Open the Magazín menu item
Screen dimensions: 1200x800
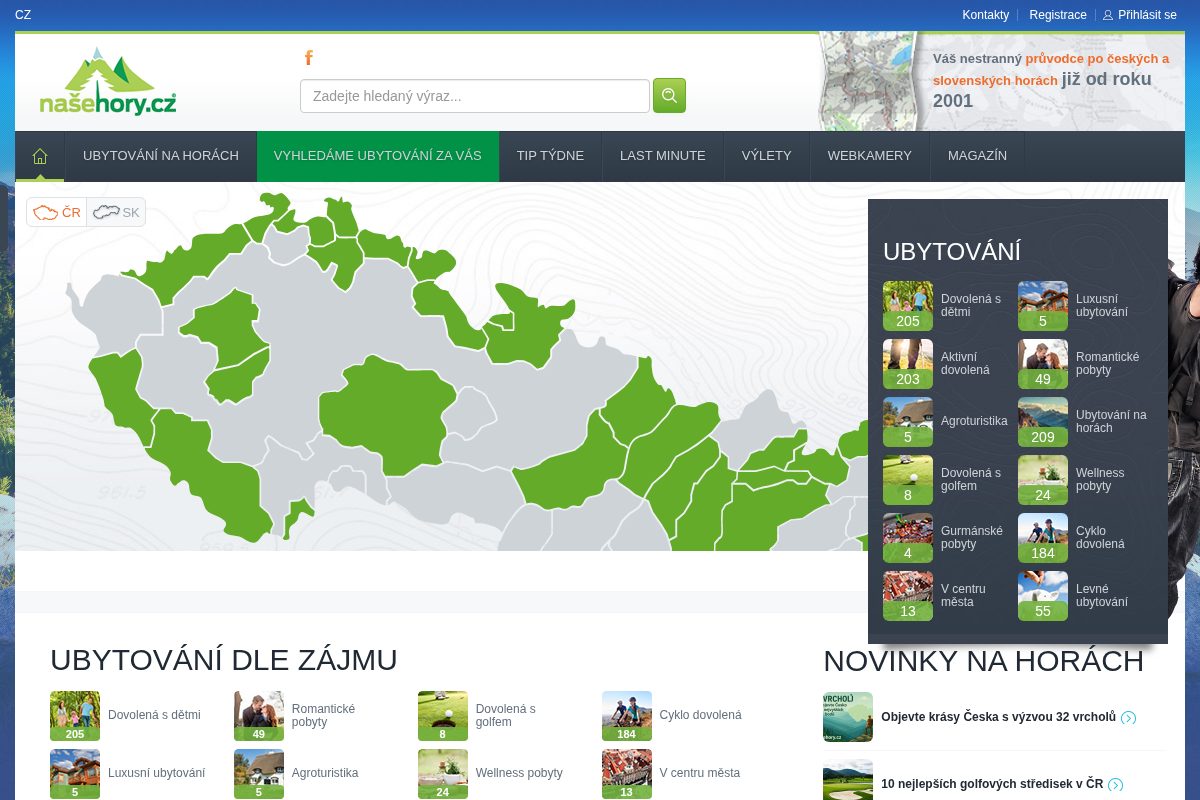pos(977,156)
